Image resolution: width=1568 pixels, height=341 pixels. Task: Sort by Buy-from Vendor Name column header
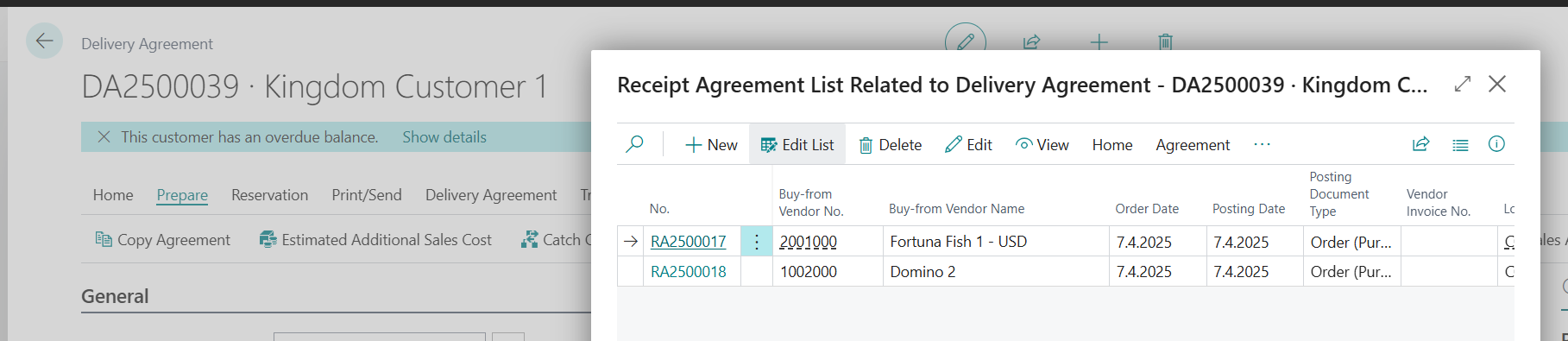[956, 209]
